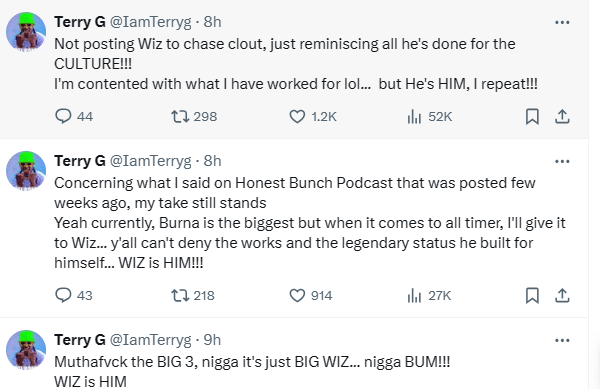600x389 pixels.
Task: Open the 9h timestamp on the last tweet
Action: pyautogui.click(x=212, y=340)
